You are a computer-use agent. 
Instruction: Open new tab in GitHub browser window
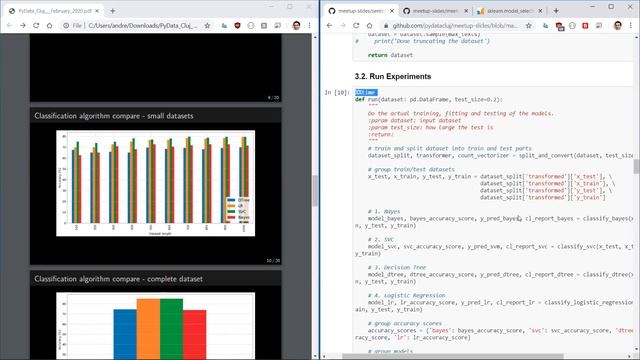[556, 11]
